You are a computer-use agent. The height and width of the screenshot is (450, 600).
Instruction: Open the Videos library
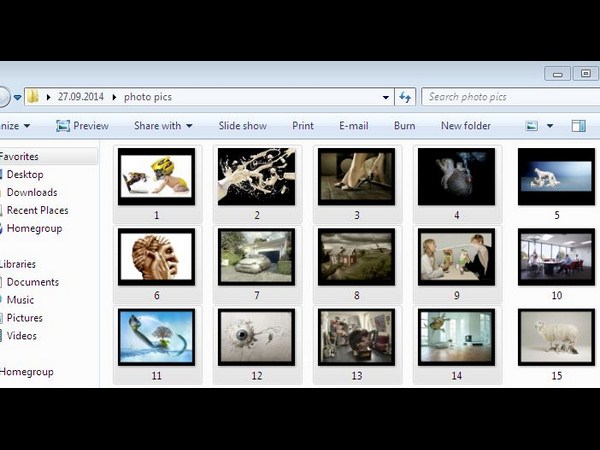point(23,336)
